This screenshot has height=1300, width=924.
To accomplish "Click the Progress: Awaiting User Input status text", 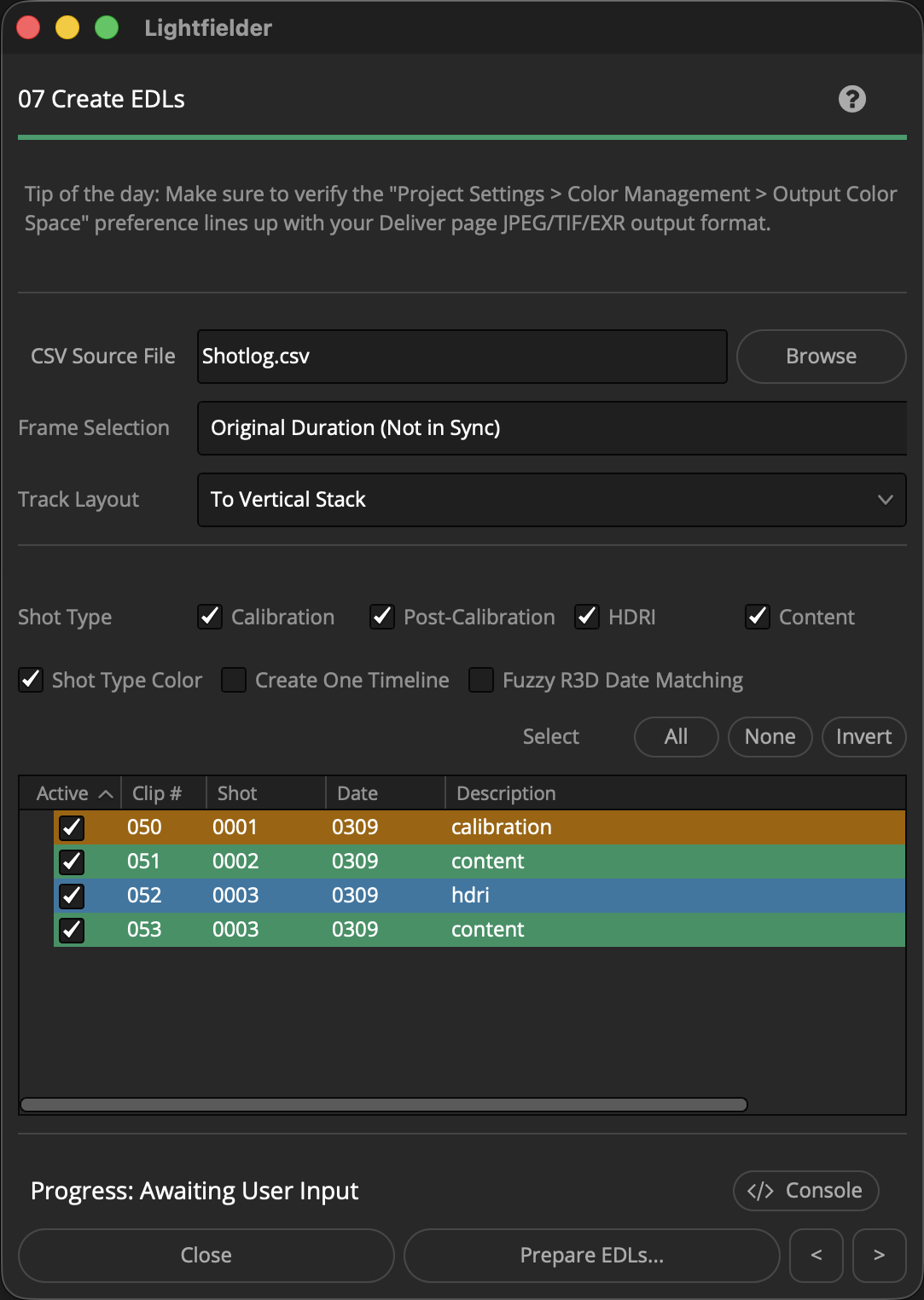I will tap(195, 1191).
